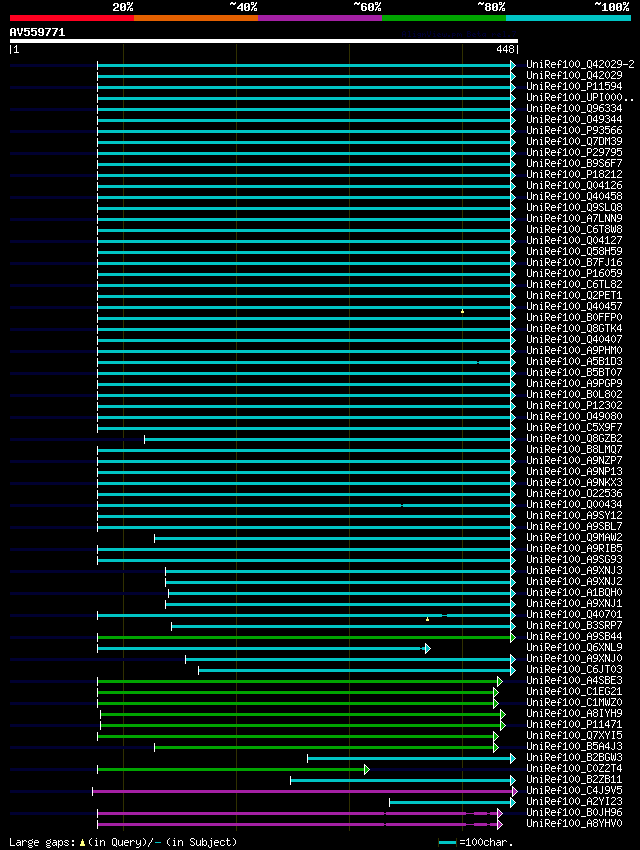Select the UniRef100_A8YHV0 label
640x850 pixels.
574,824
